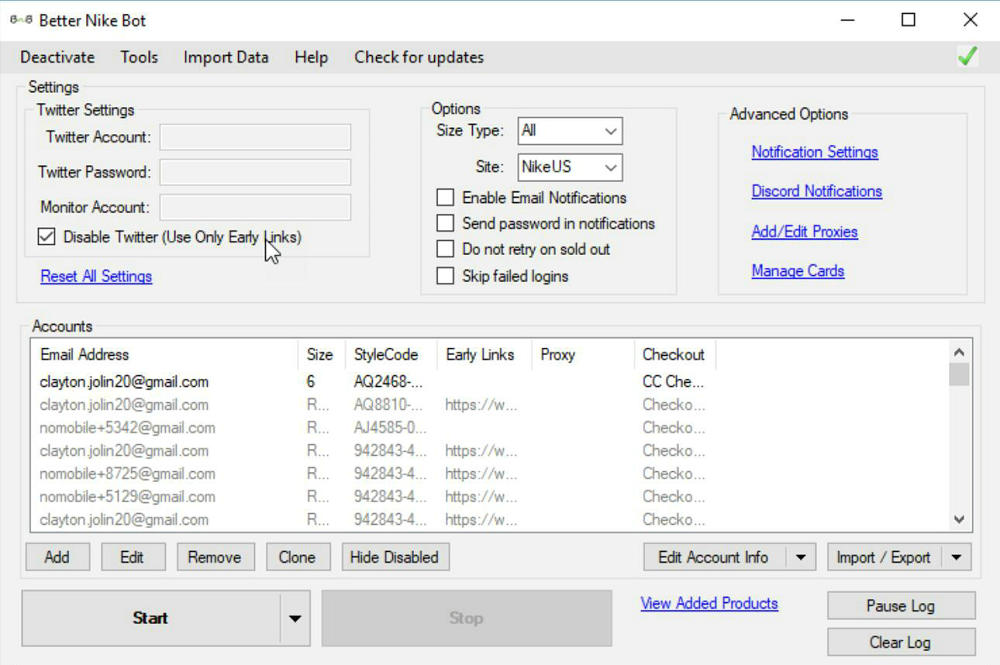Open Notification Settings link
The width and height of the screenshot is (1000, 665).
[x=814, y=152]
